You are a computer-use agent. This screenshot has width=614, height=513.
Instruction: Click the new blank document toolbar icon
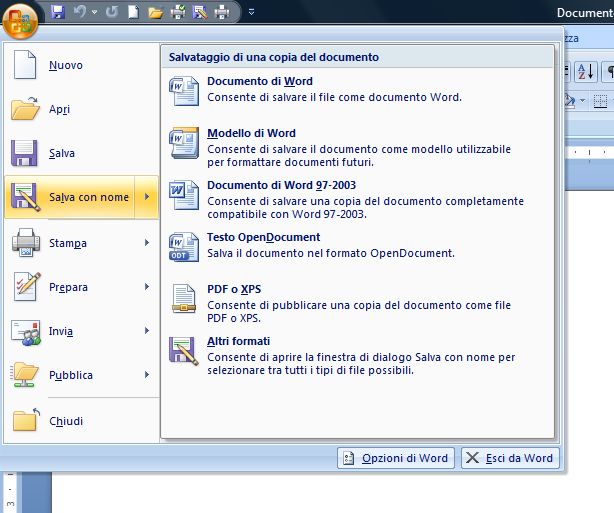[x=133, y=13]
